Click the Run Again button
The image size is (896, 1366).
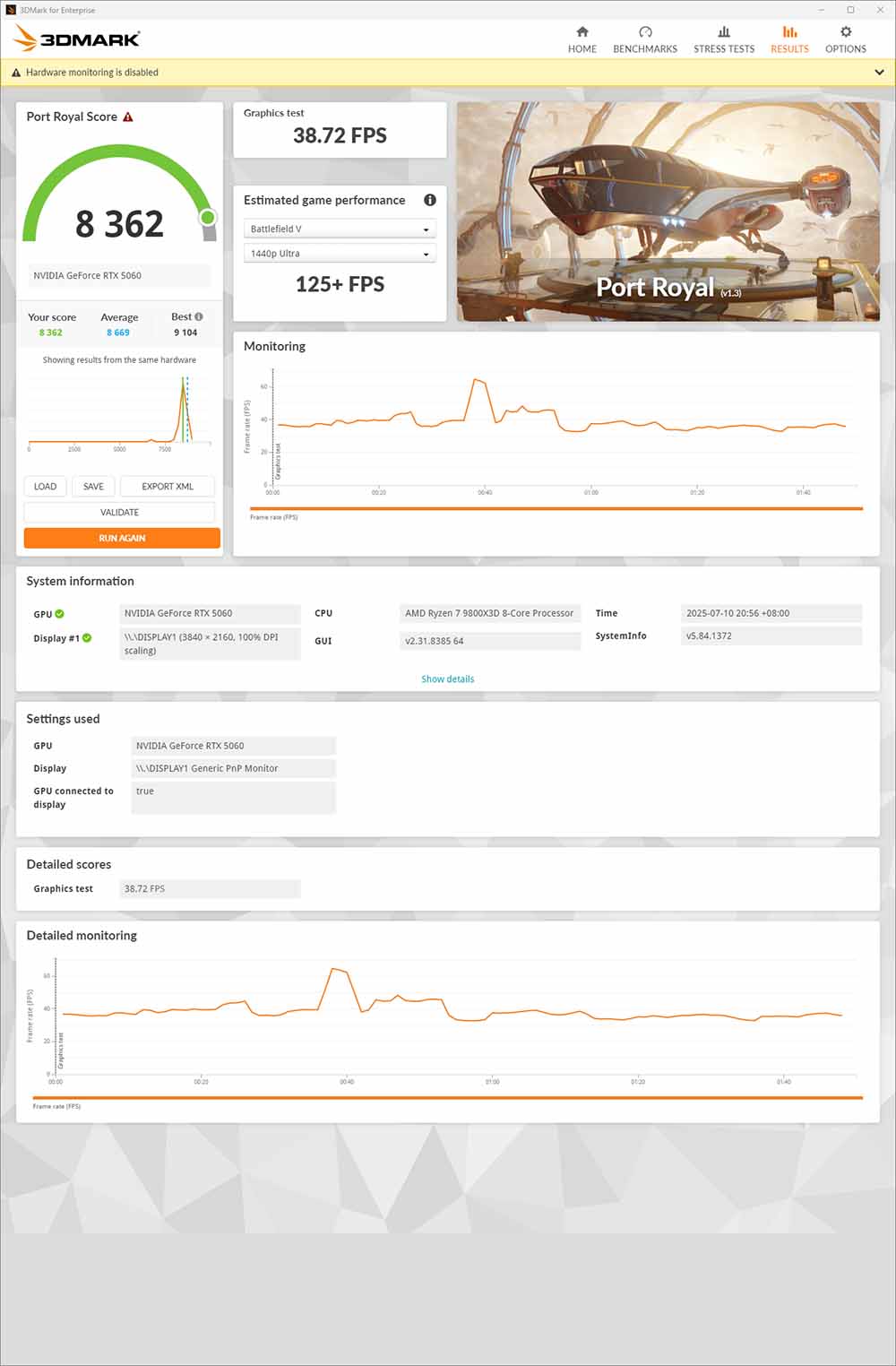coord(122,538)
